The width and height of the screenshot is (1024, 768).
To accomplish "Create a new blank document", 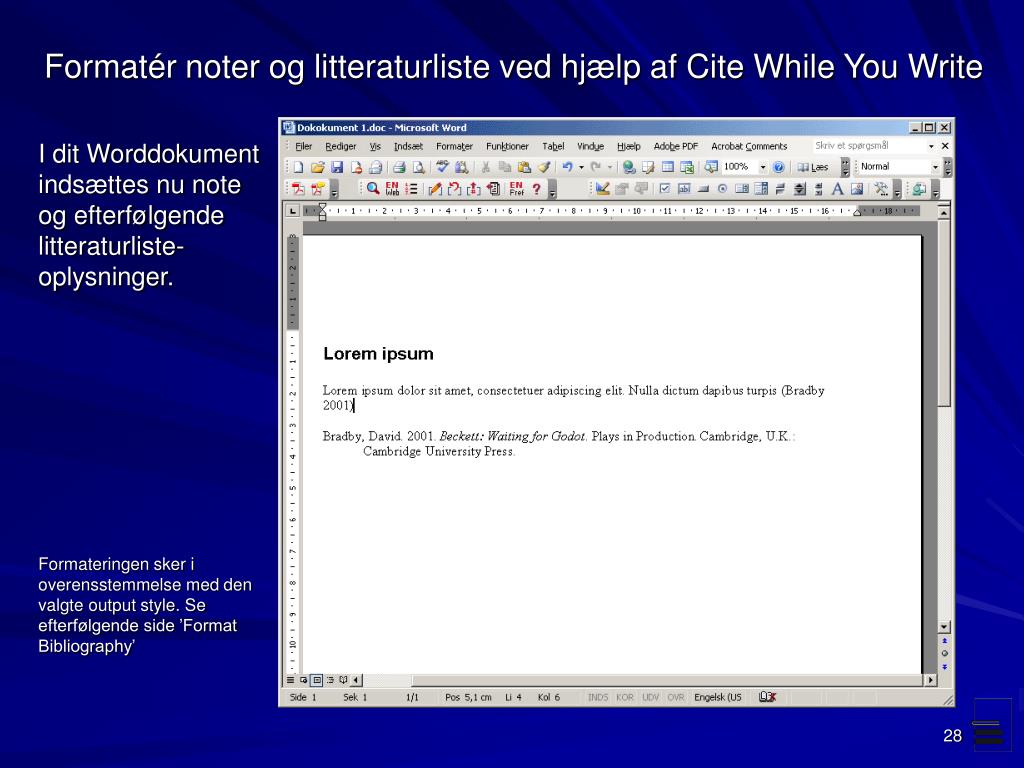I will [x=298, y=167].
